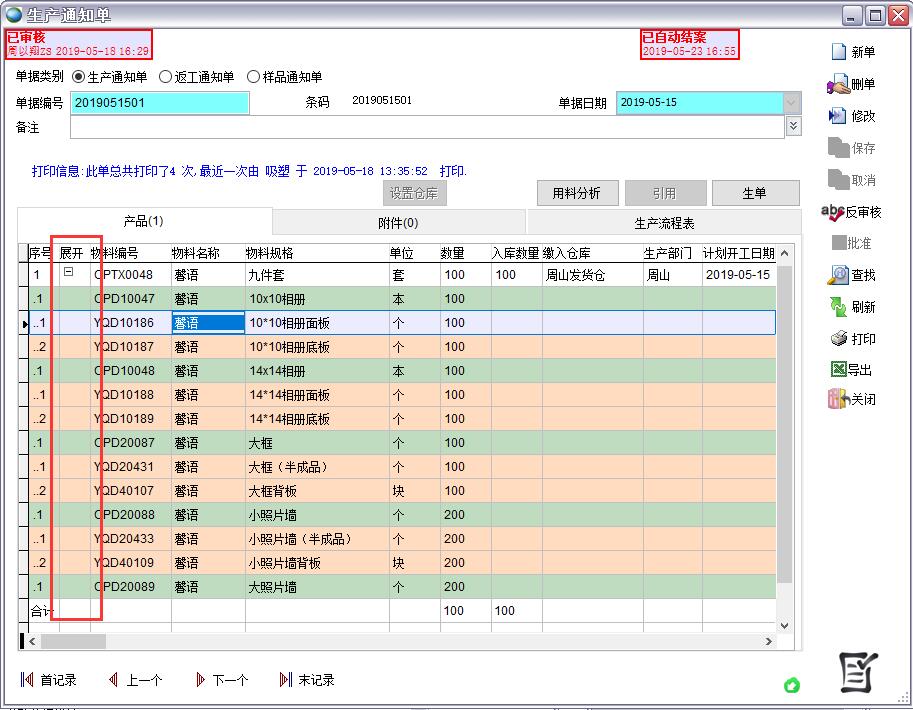Open 查找 (search) tool
913x710 pixels.
[x=838, y=275]
